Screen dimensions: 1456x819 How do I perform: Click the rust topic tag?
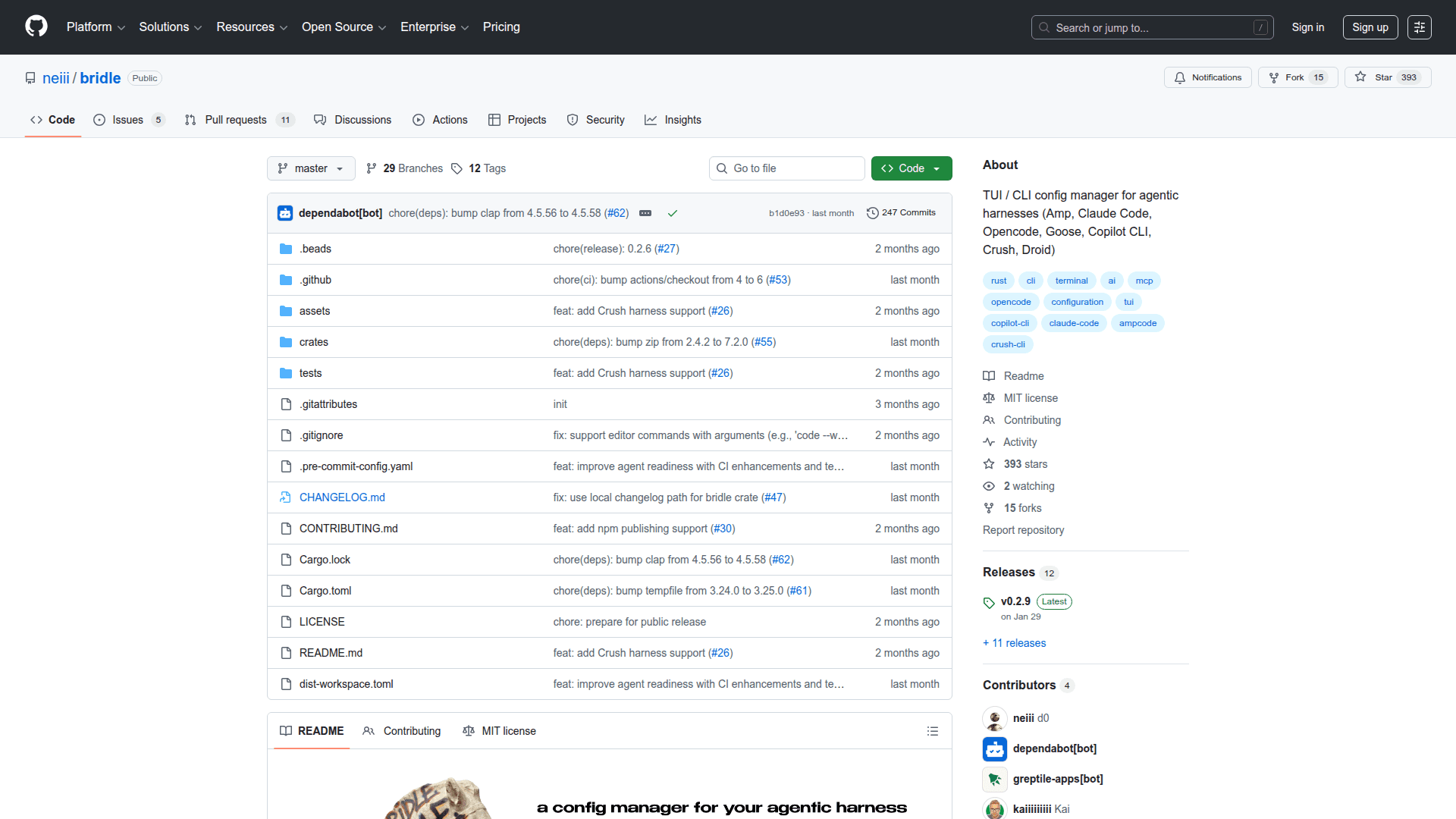click(998, 281)
